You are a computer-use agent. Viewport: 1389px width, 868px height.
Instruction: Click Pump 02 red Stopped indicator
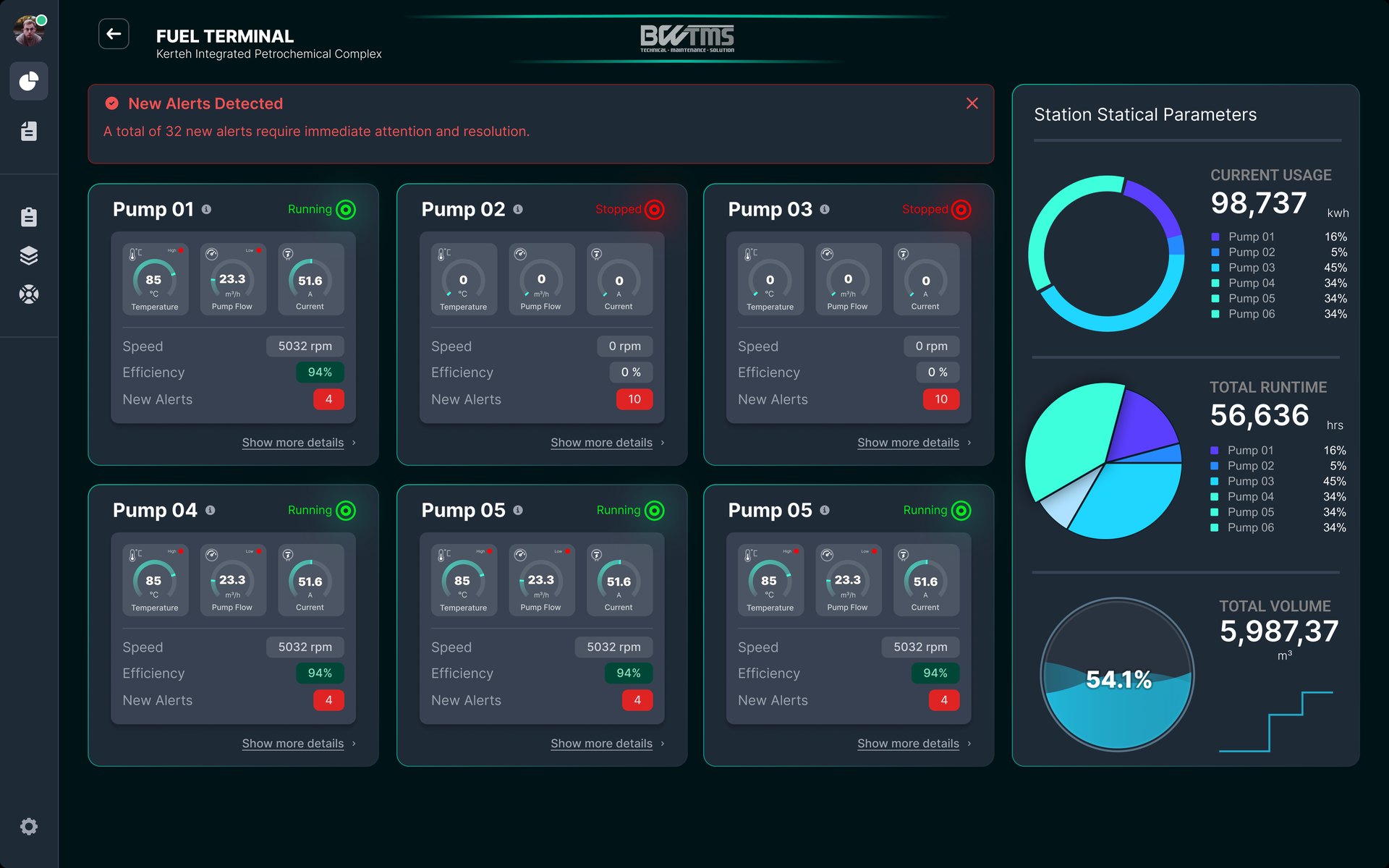pos(655,210)
